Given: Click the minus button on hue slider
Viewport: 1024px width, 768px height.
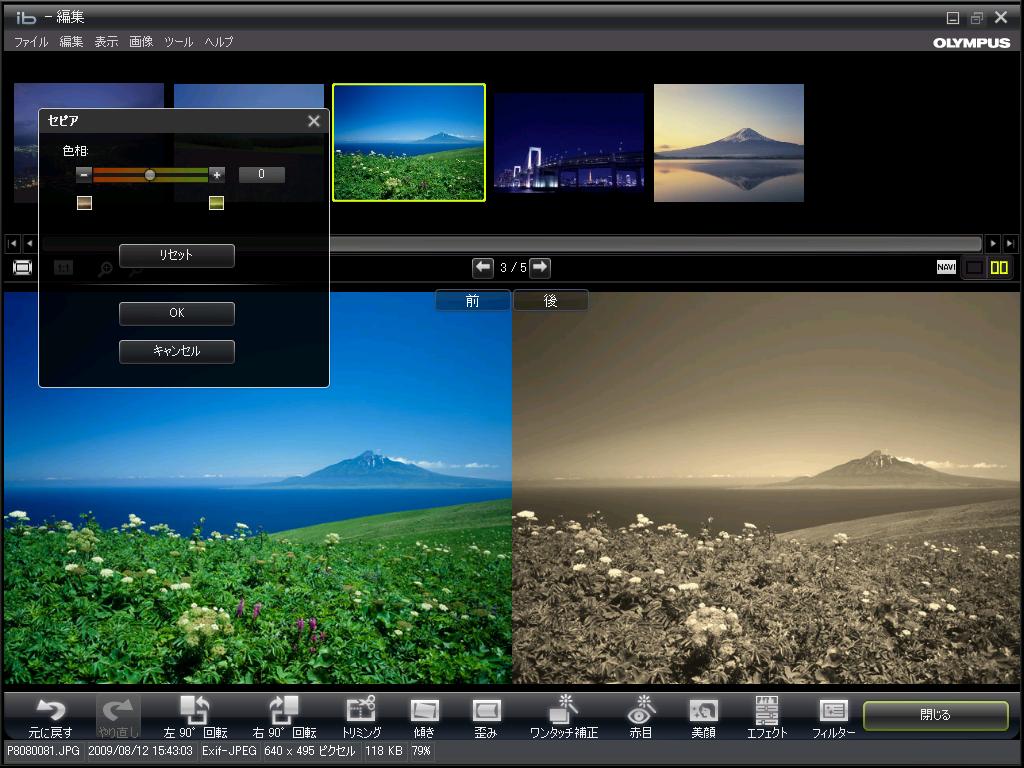Looking at the screenshot, I should 84,174.
